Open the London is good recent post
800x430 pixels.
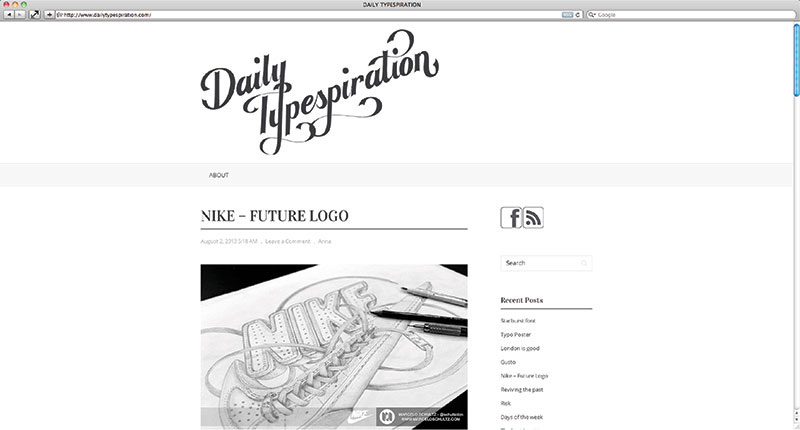pyautogui.click(x=520, y=348)
